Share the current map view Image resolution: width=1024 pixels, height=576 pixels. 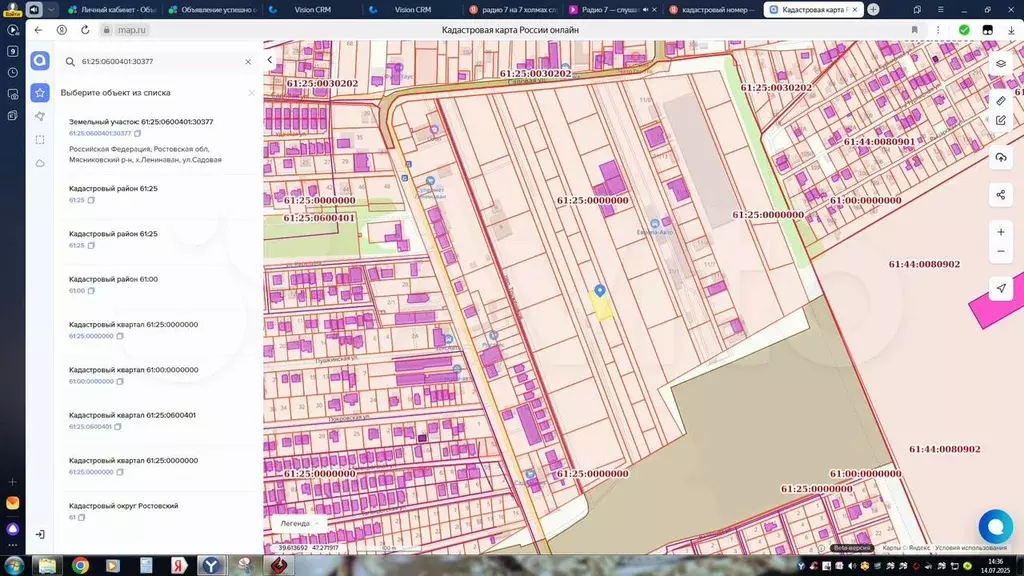(x=1000, y=194)
